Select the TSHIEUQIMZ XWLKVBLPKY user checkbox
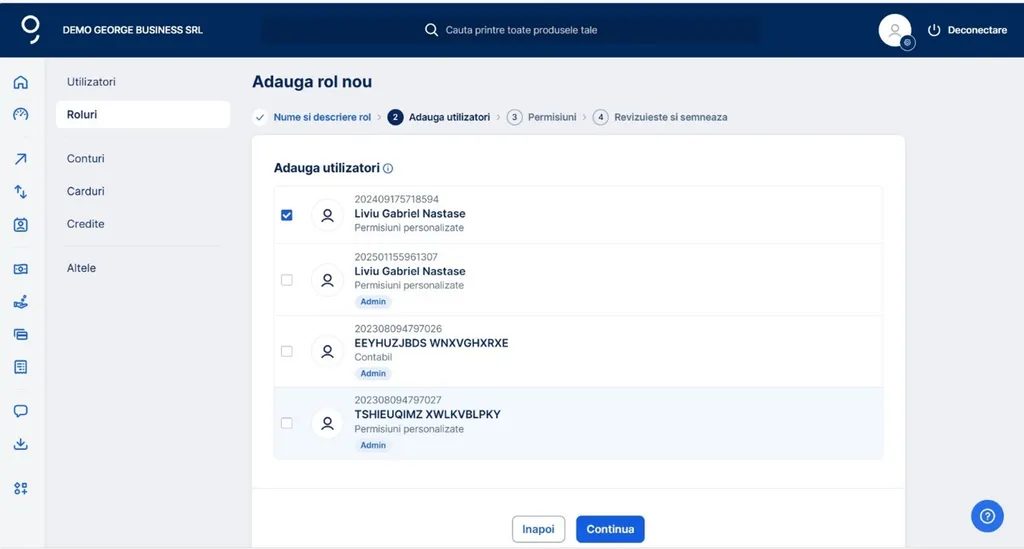The image size is (1024, 549). pos(287,423)
